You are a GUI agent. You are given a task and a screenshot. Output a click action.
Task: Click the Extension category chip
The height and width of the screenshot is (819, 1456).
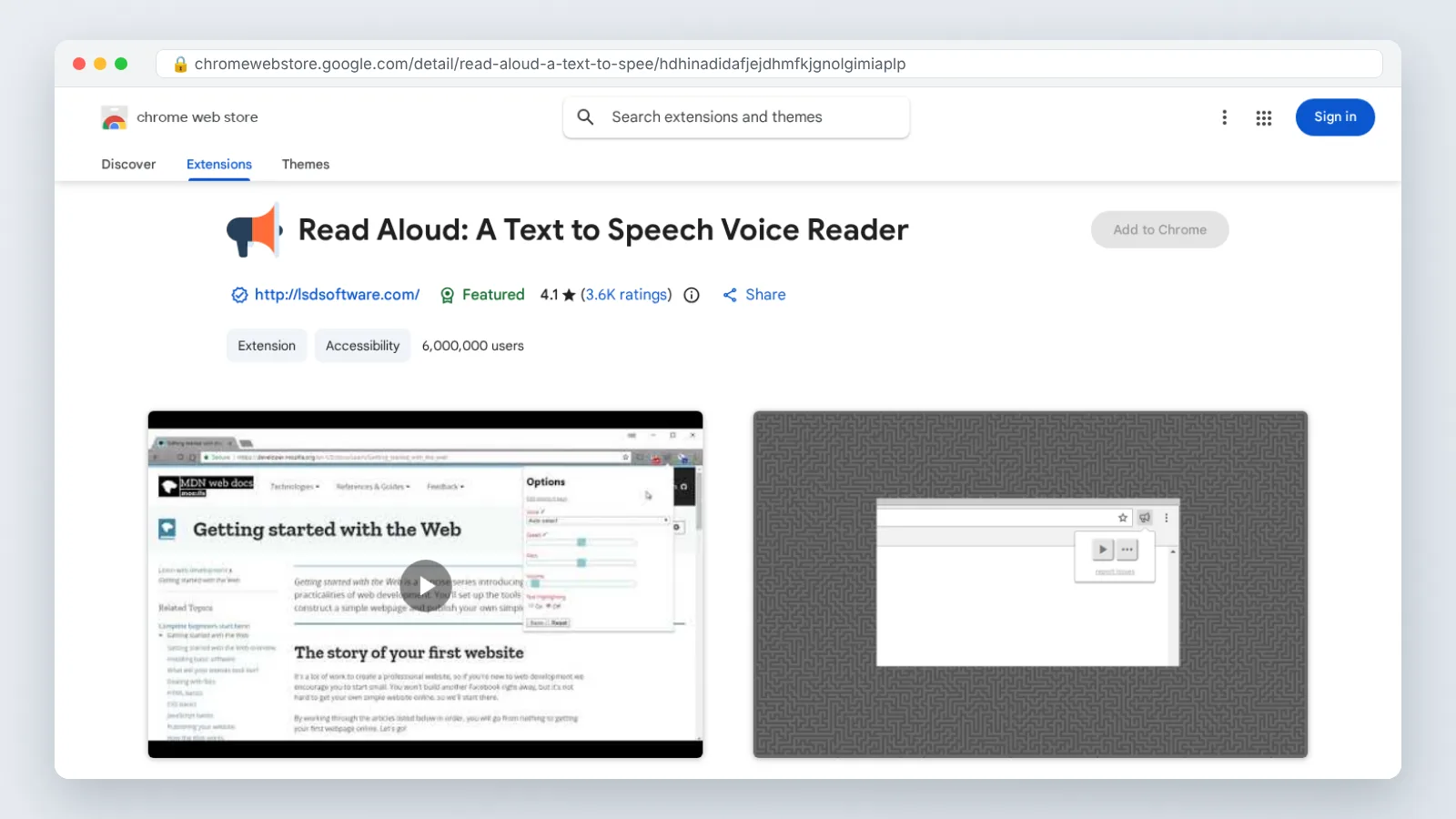[x=267, y=346]
